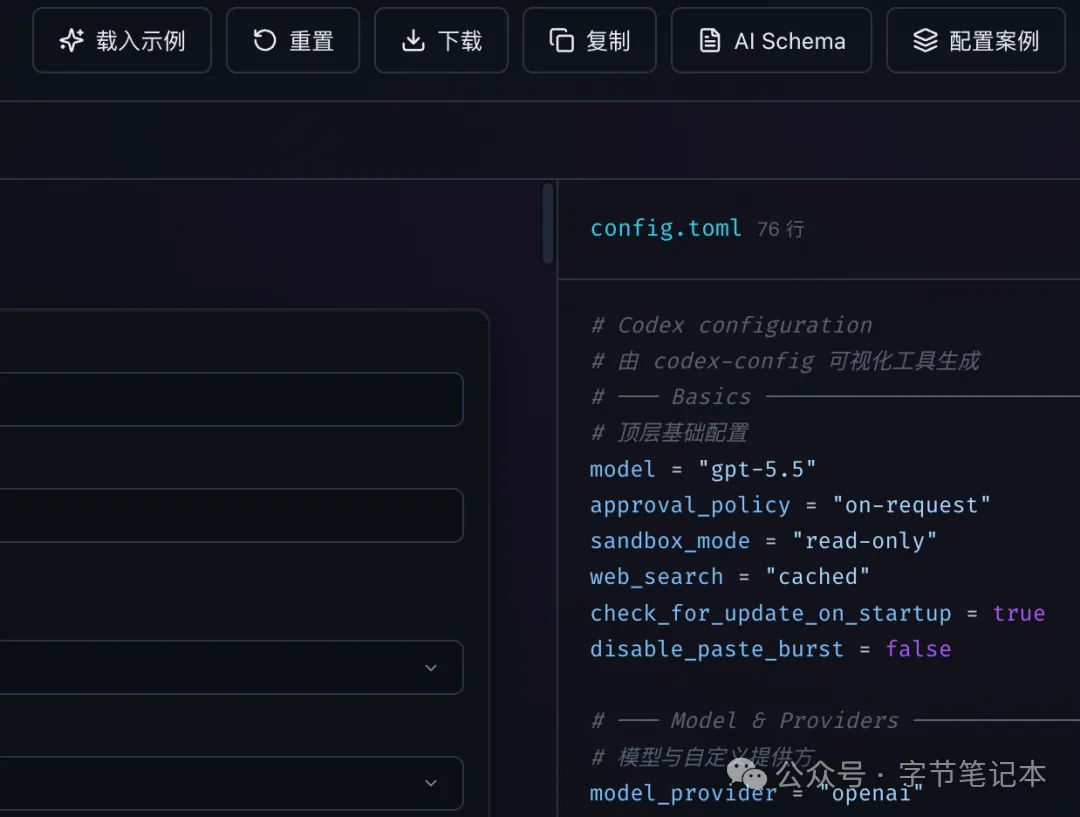
Task: Click the layers icon on 配置案例
Action: click(925, 41)
